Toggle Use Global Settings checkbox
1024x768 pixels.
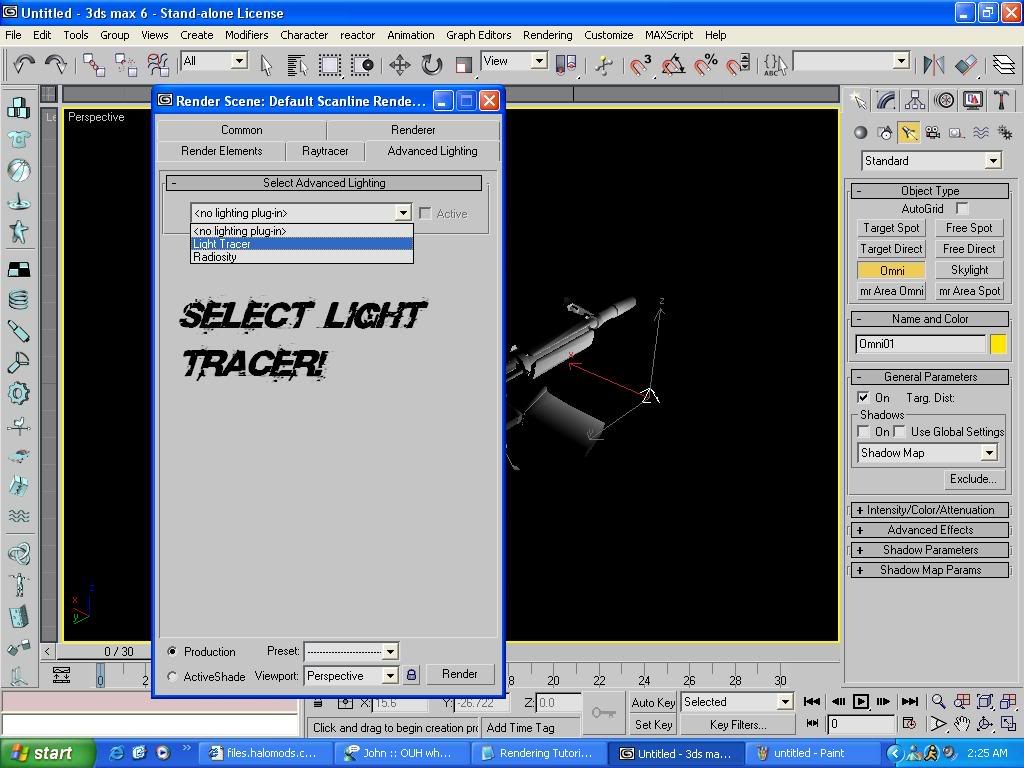pyautogui.click(x=899, y=432)
